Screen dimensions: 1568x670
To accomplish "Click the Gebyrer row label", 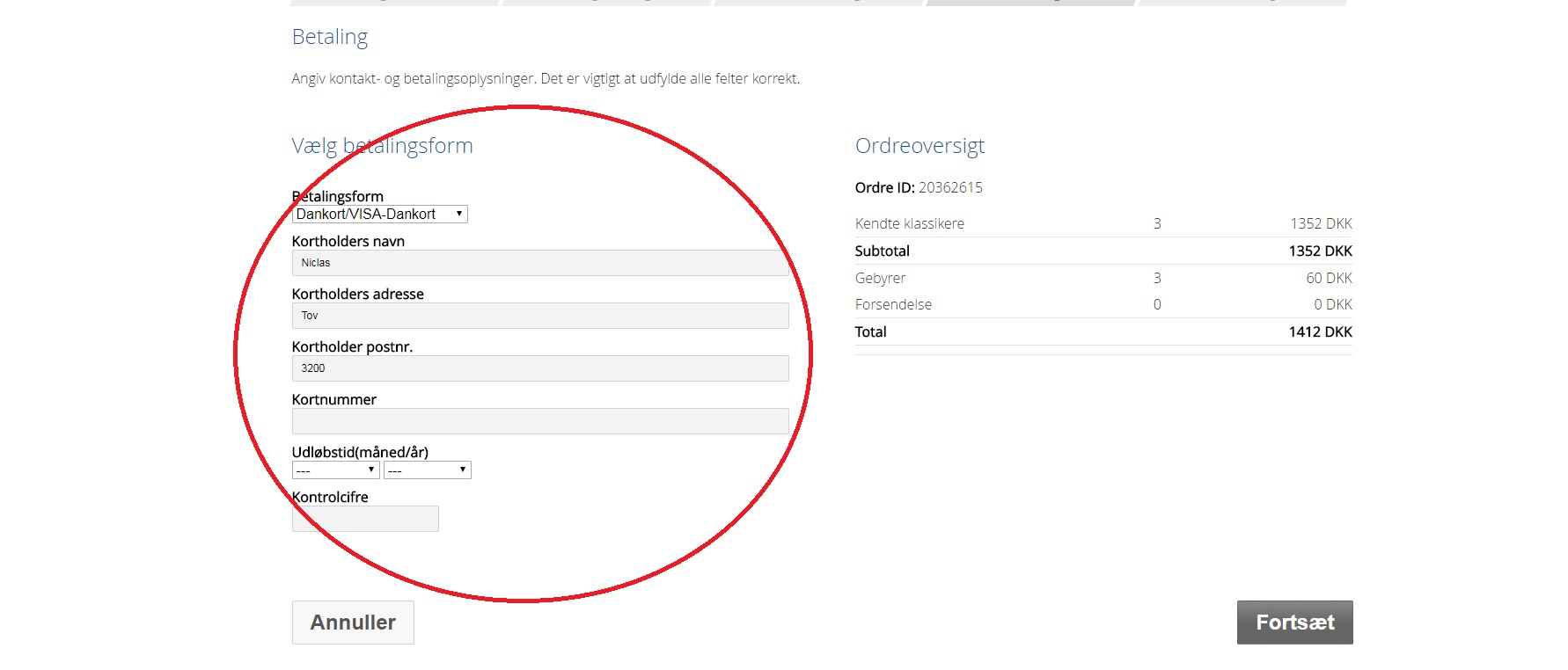I will point(880,278).
